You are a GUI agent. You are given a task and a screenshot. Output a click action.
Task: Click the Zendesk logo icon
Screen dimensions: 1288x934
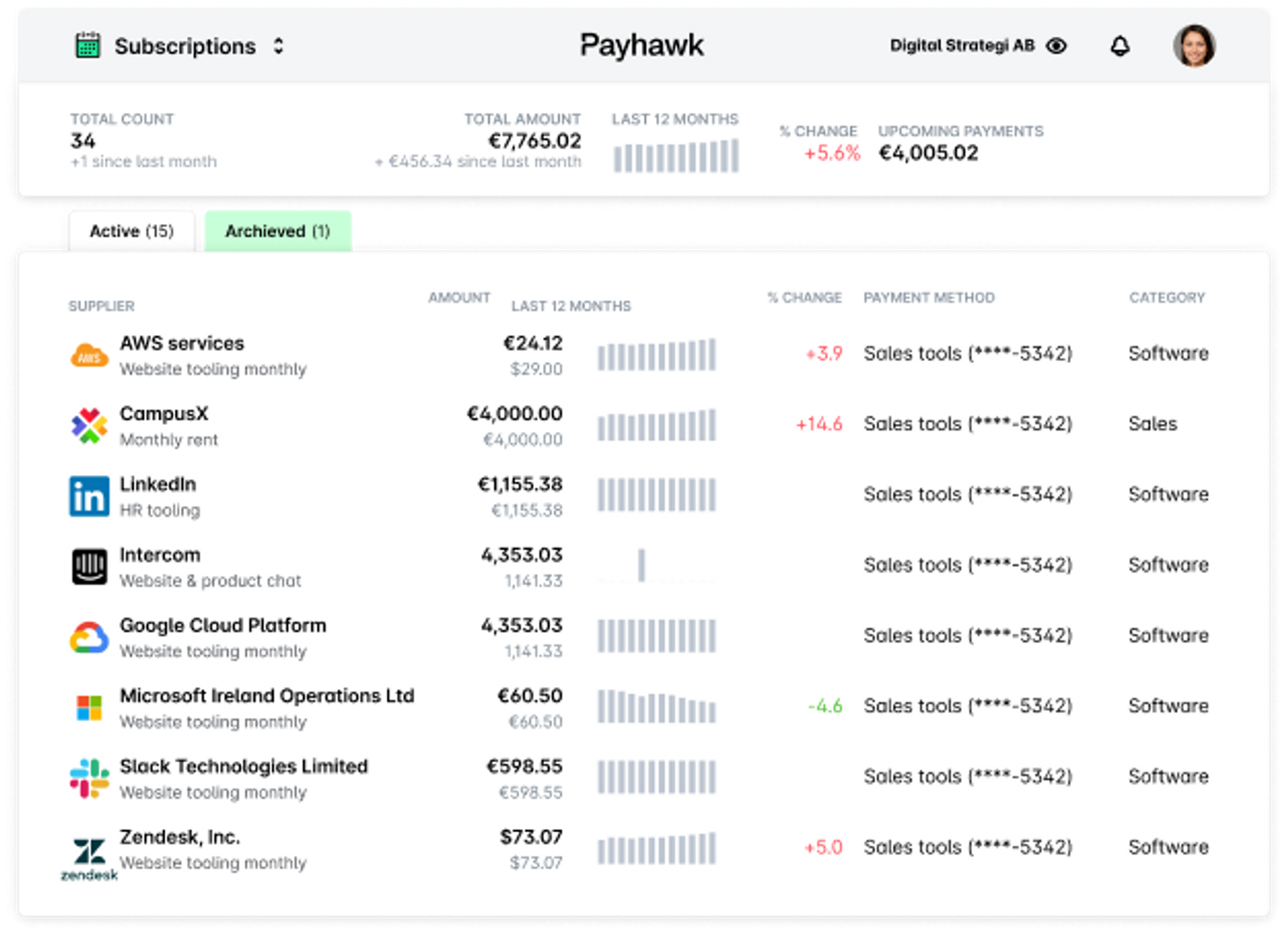[x=89, y=859]
